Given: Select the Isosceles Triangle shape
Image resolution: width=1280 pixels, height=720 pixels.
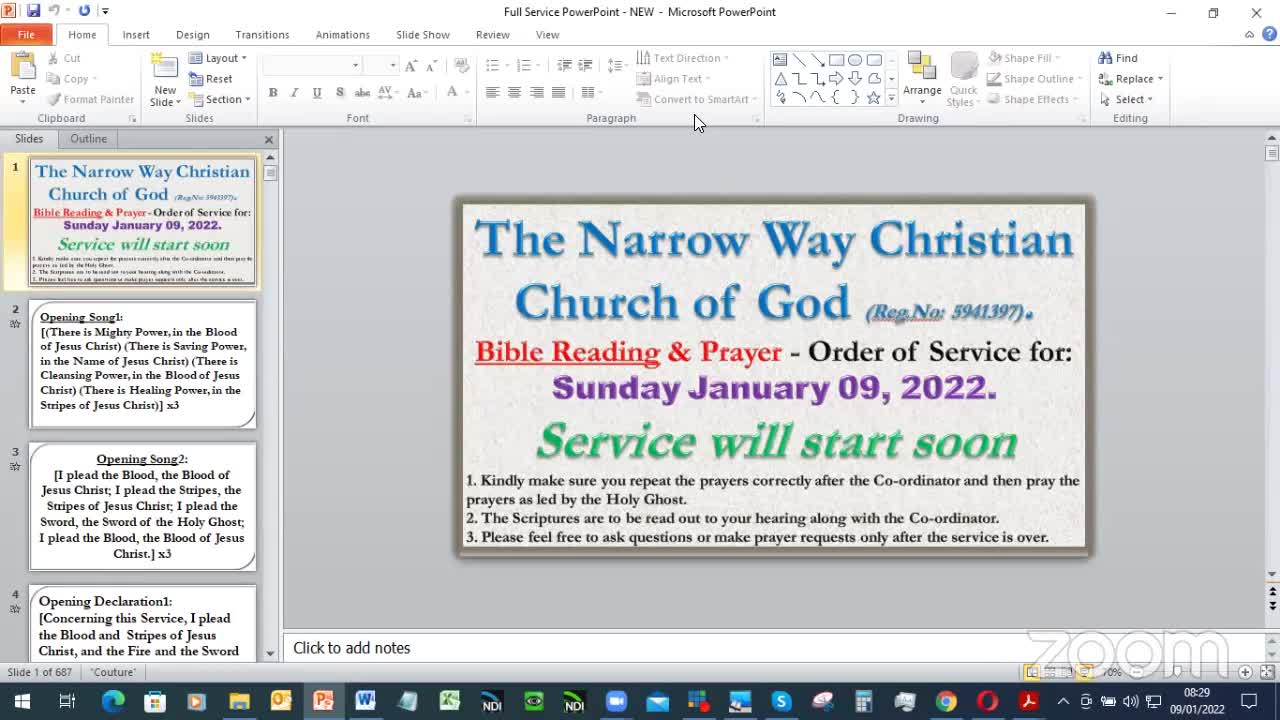Looking at the screenshot, I should pos(780,78).
